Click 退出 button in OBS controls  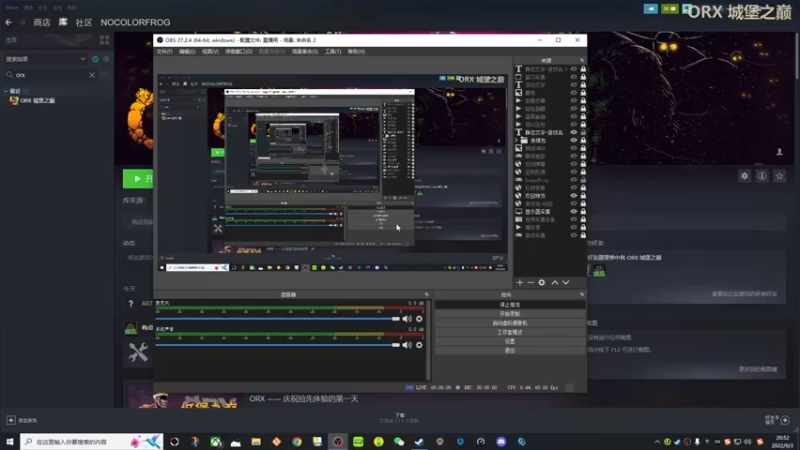(510, 351)
